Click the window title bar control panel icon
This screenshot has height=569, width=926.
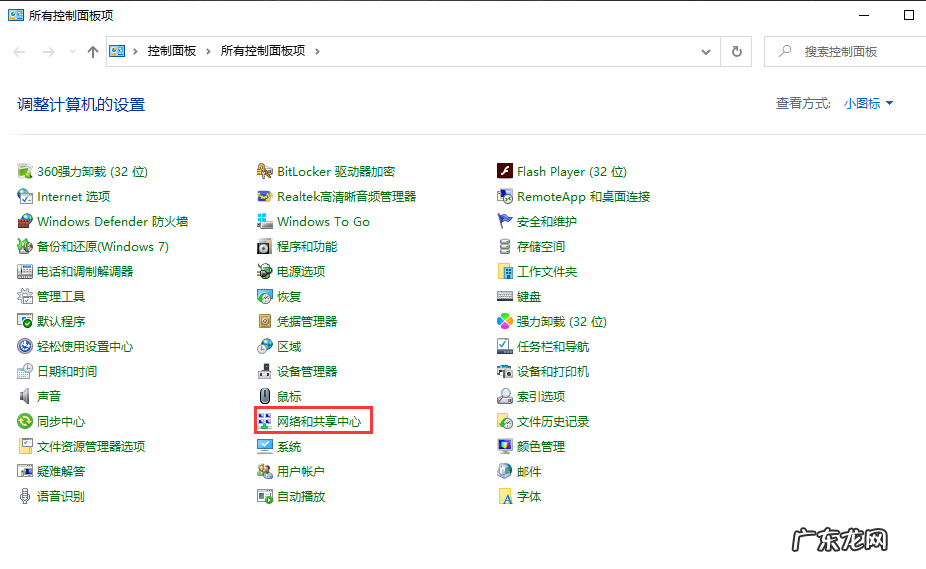(16, 15)
